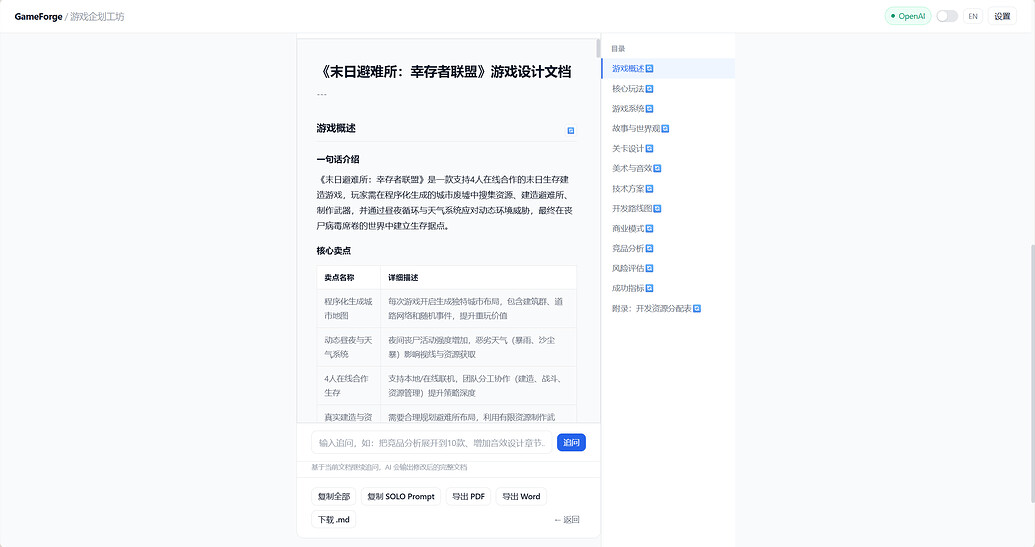
Task: Click the blue icon next to 风险评估
Action: point(650,269)
